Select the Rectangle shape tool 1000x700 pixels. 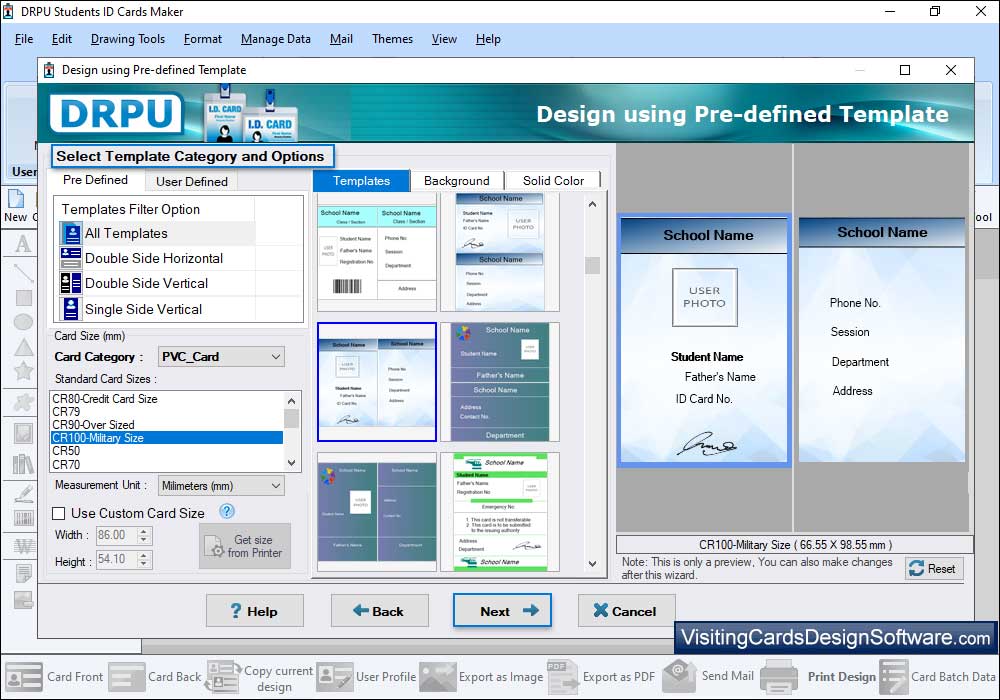pos(24,298)
